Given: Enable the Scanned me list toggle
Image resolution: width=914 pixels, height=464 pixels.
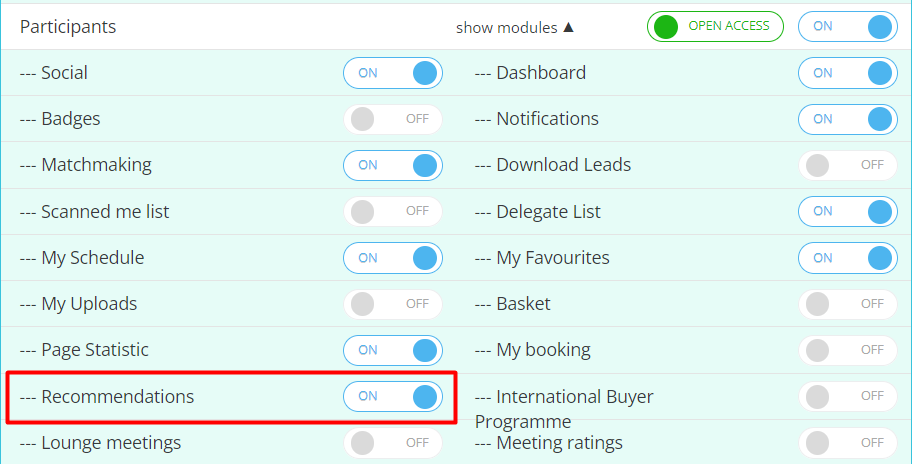Looking at the screenshot, I should [x=392, y=211].
